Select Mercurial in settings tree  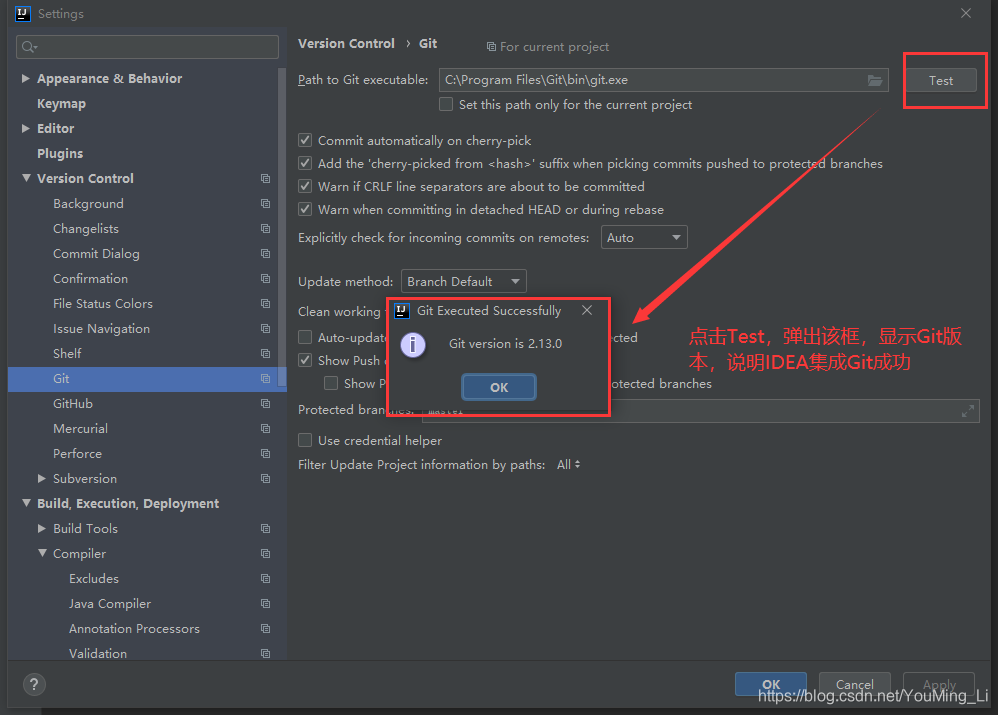click(x=80, y=428)
